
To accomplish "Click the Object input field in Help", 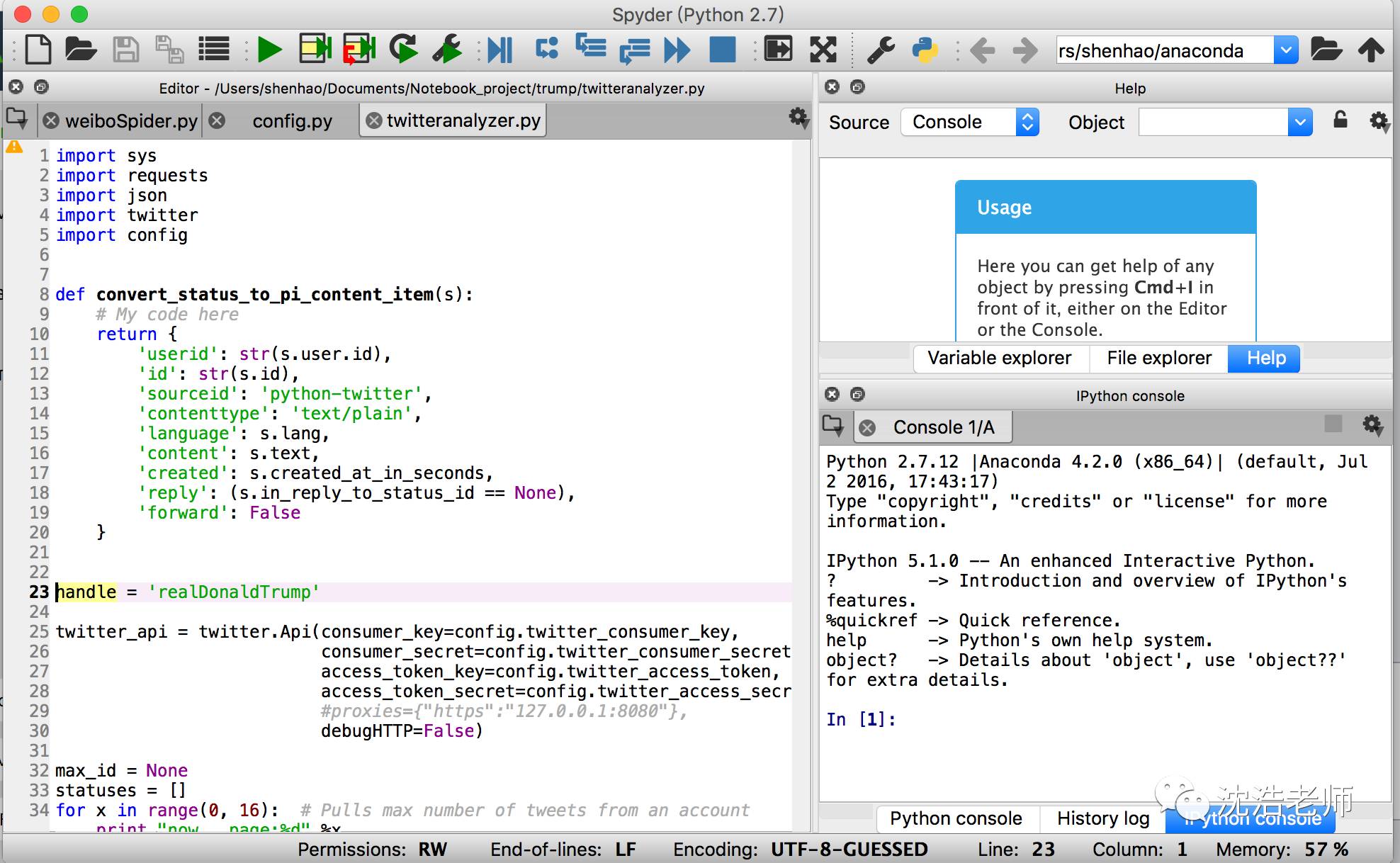I will 1213,121.
